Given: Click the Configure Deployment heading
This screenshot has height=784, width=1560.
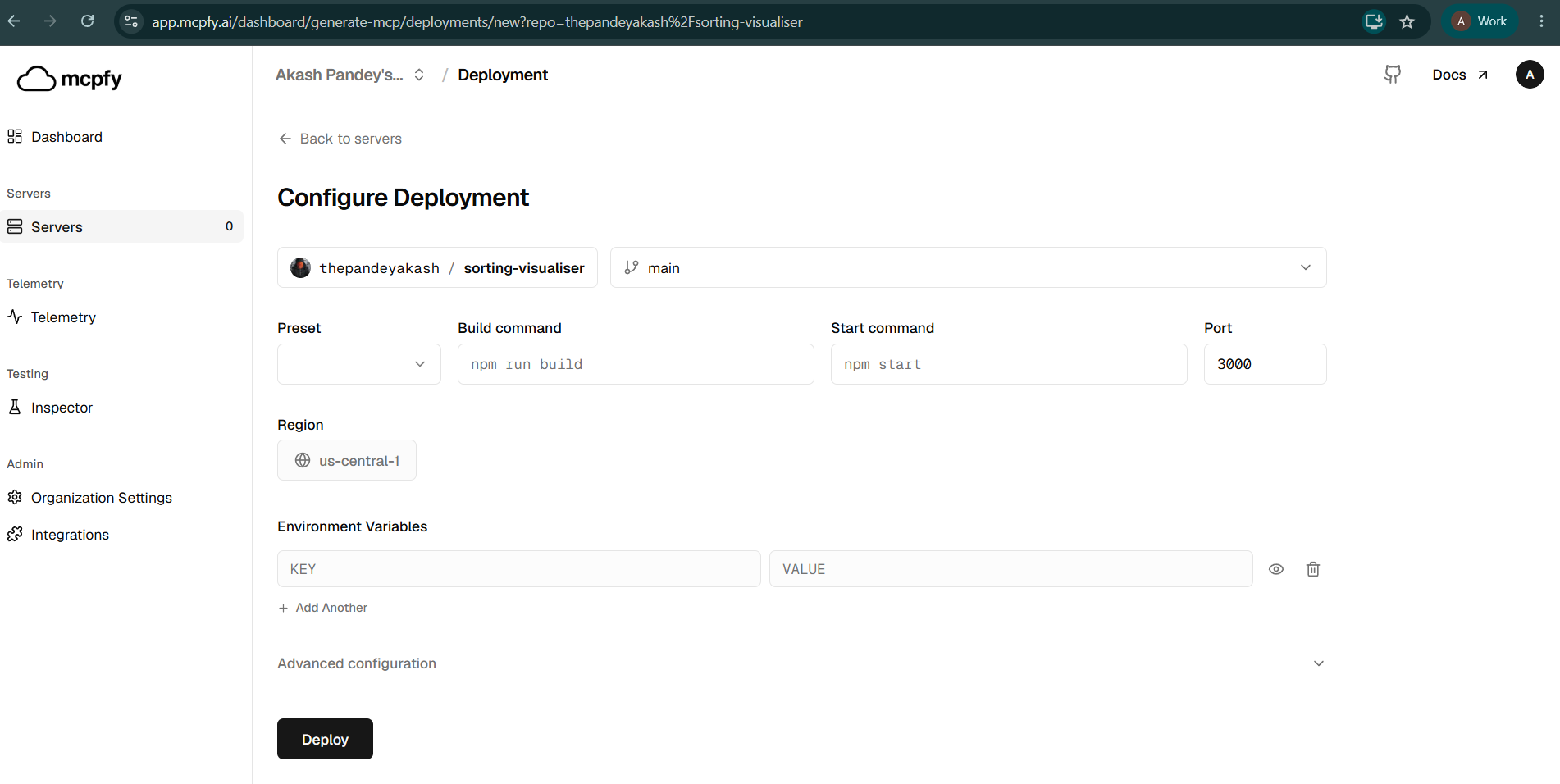Looking at the screenshot, I should click(403, 198).
